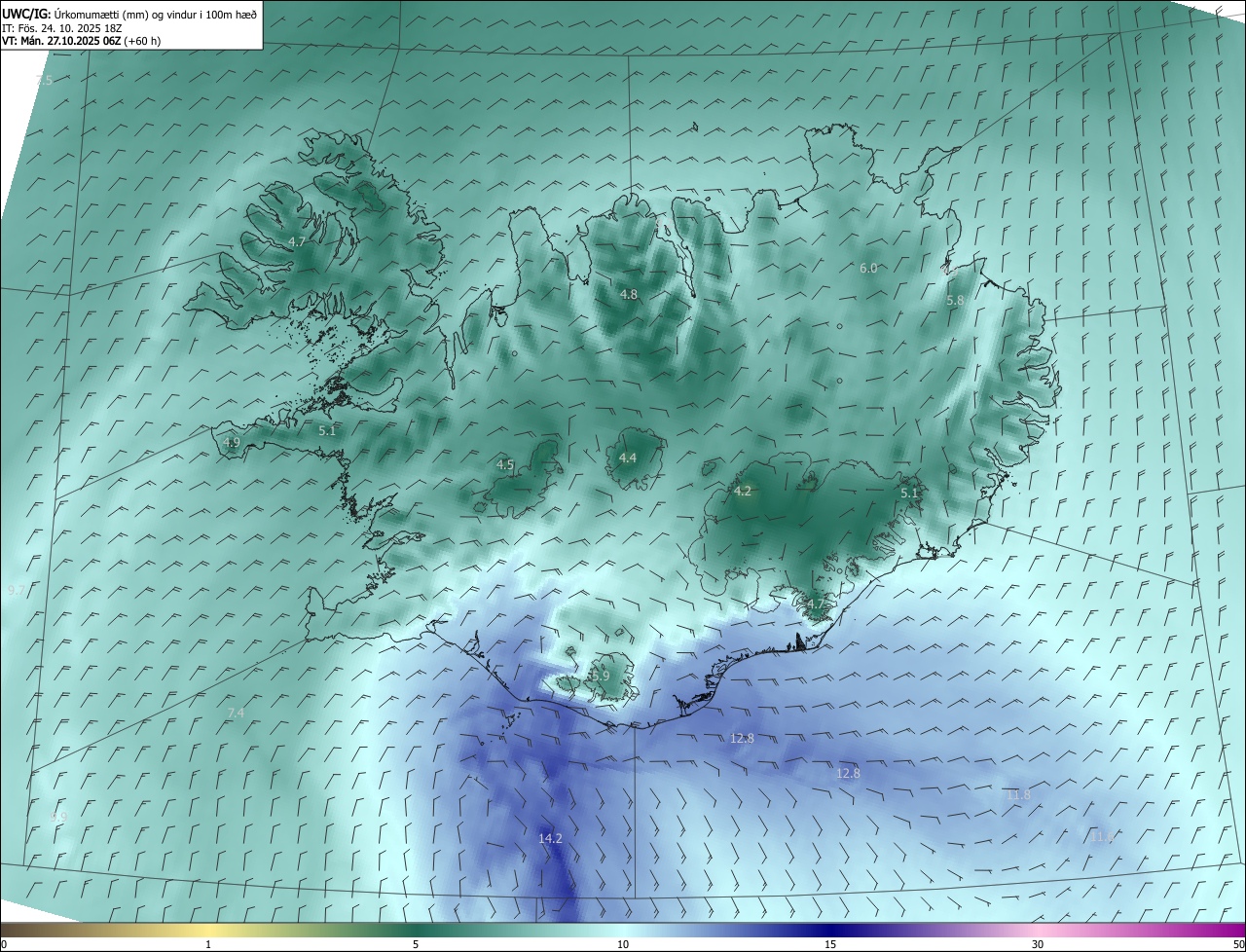
Task: Click the '9.7' value near the western map edge
Action: coord(17,591)
